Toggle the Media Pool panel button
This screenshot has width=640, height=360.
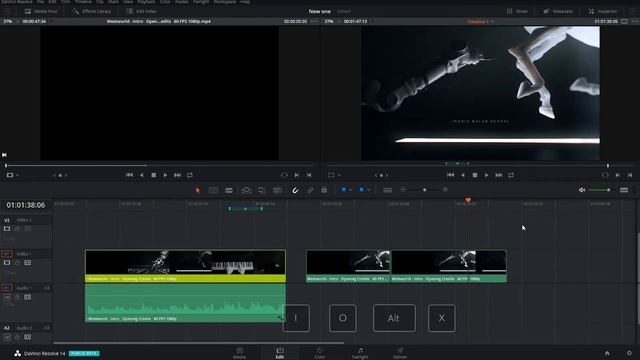(41, 11)
